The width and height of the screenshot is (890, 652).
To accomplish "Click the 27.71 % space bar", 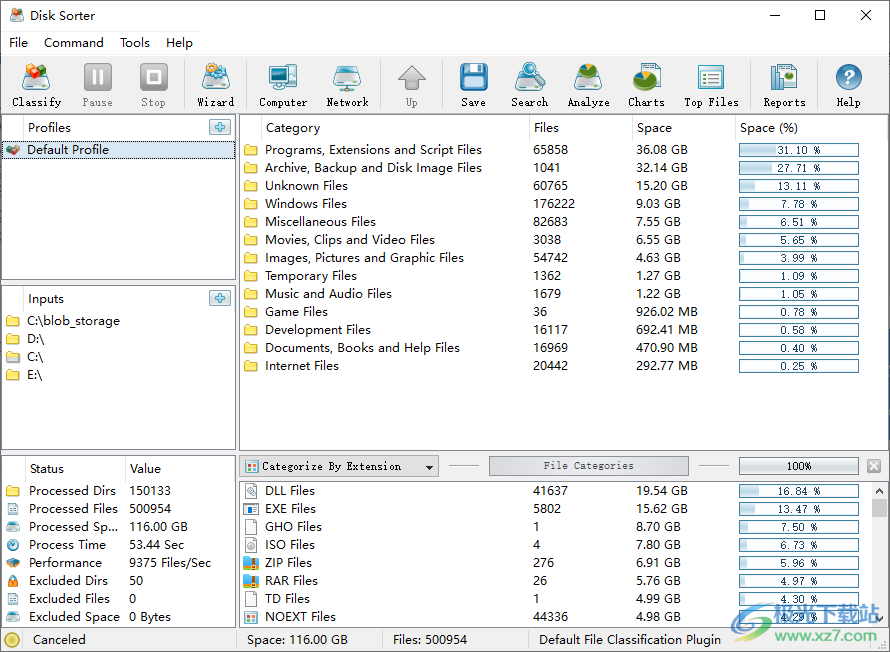I will click(x=799, y=168).
